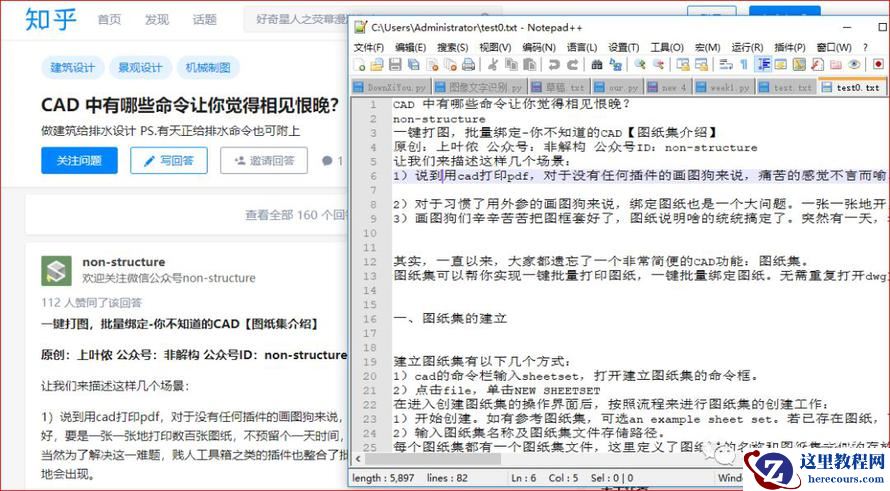Open the 编辑(E) menu
This screenshot has width=890, height=491.
pos(410,47)
